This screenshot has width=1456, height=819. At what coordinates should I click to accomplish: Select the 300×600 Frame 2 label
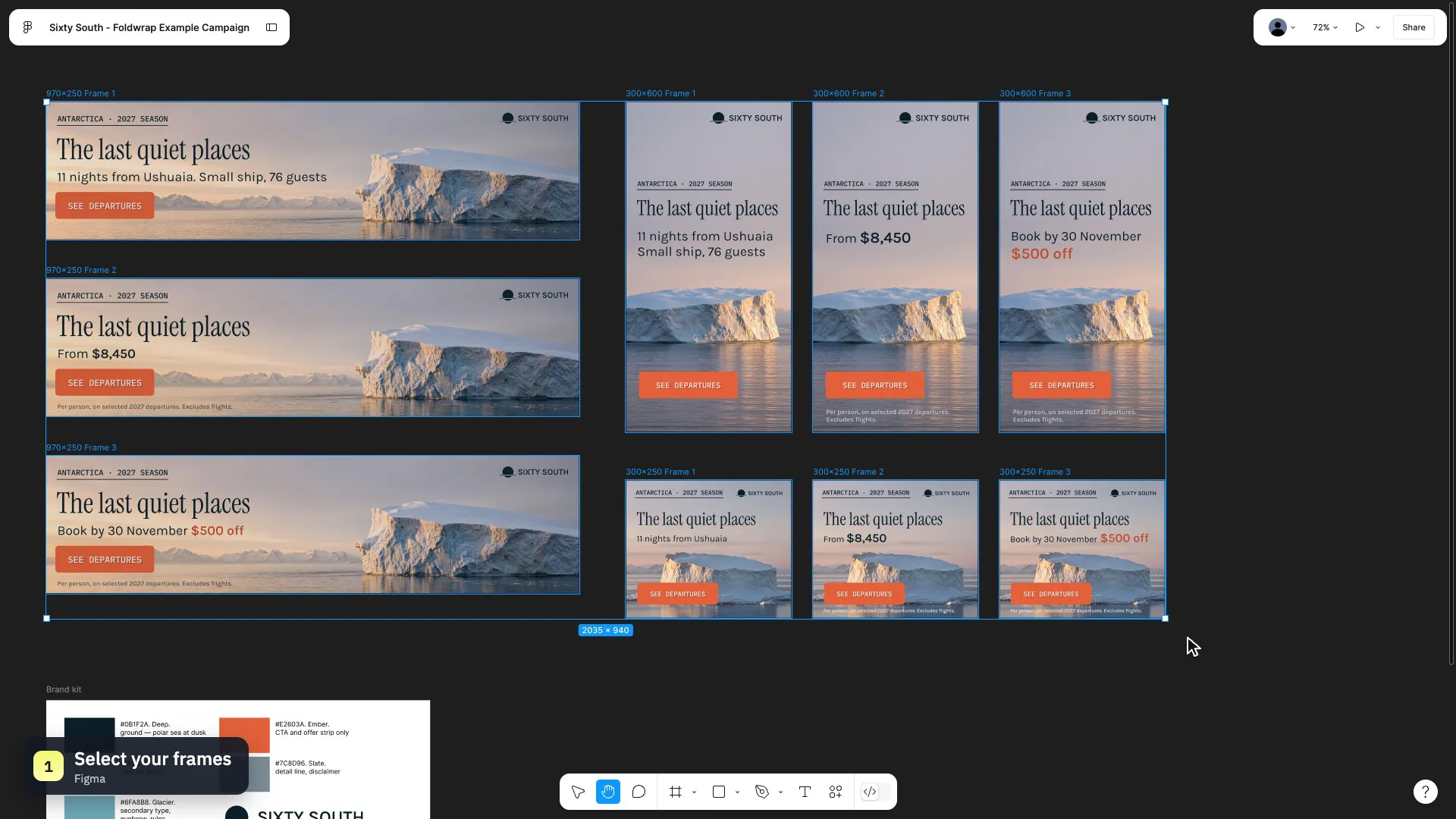849,93
